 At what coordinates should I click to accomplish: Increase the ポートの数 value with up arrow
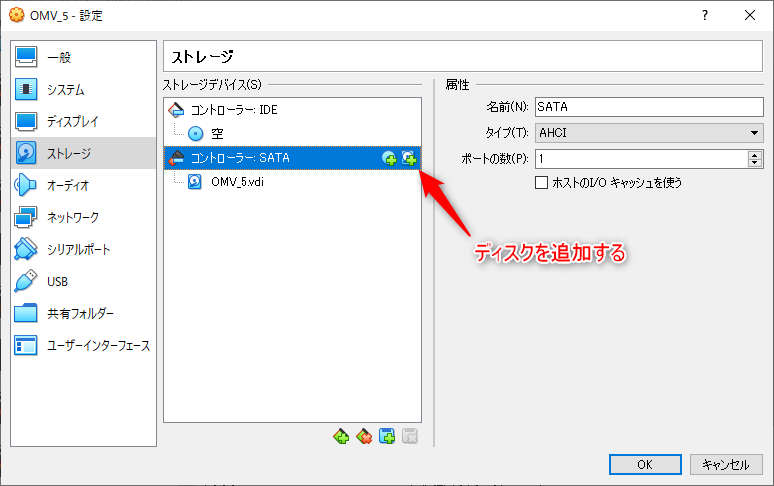[754, 154]
